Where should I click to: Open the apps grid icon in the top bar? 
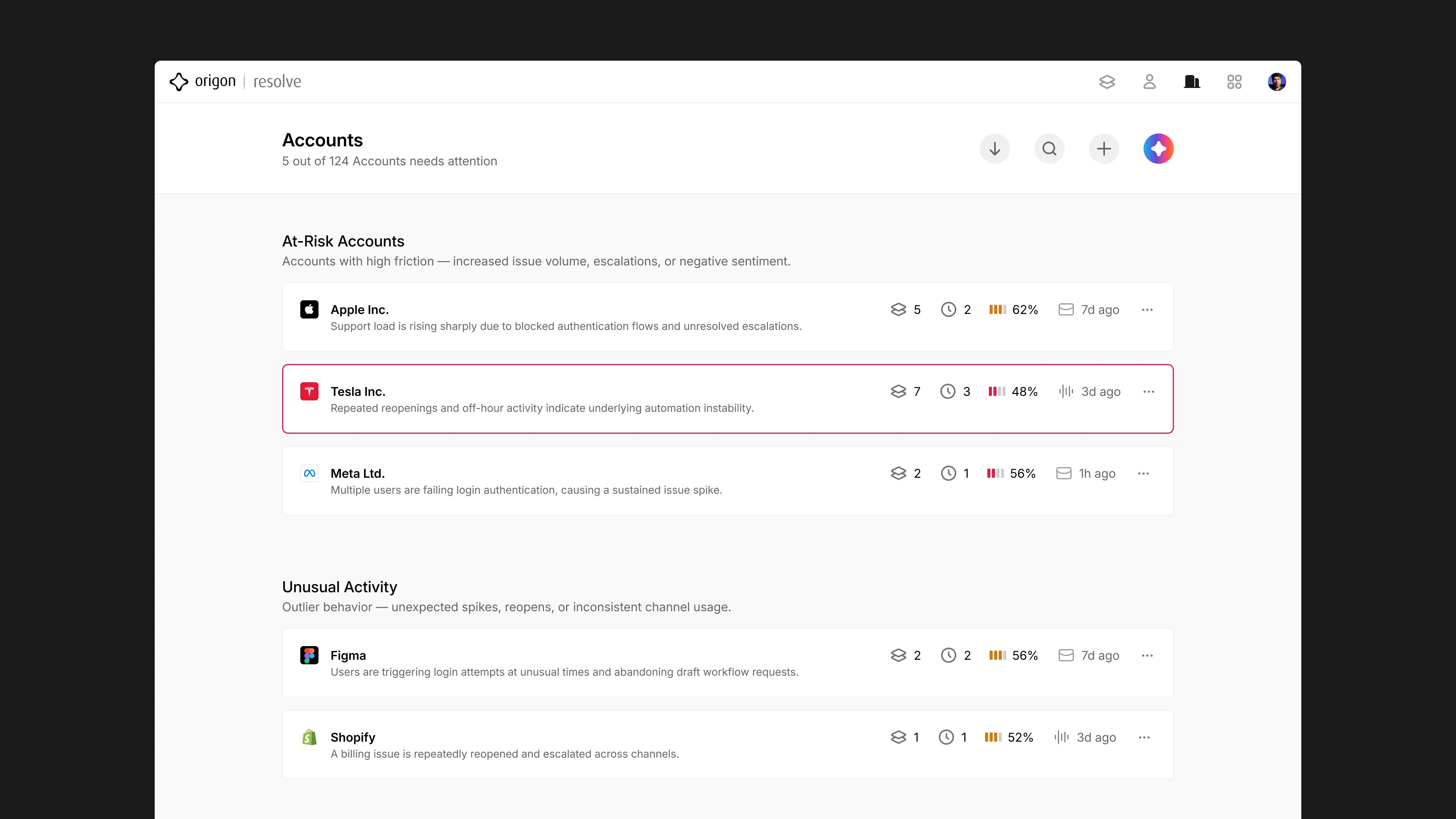click(x=1235, y=82)
